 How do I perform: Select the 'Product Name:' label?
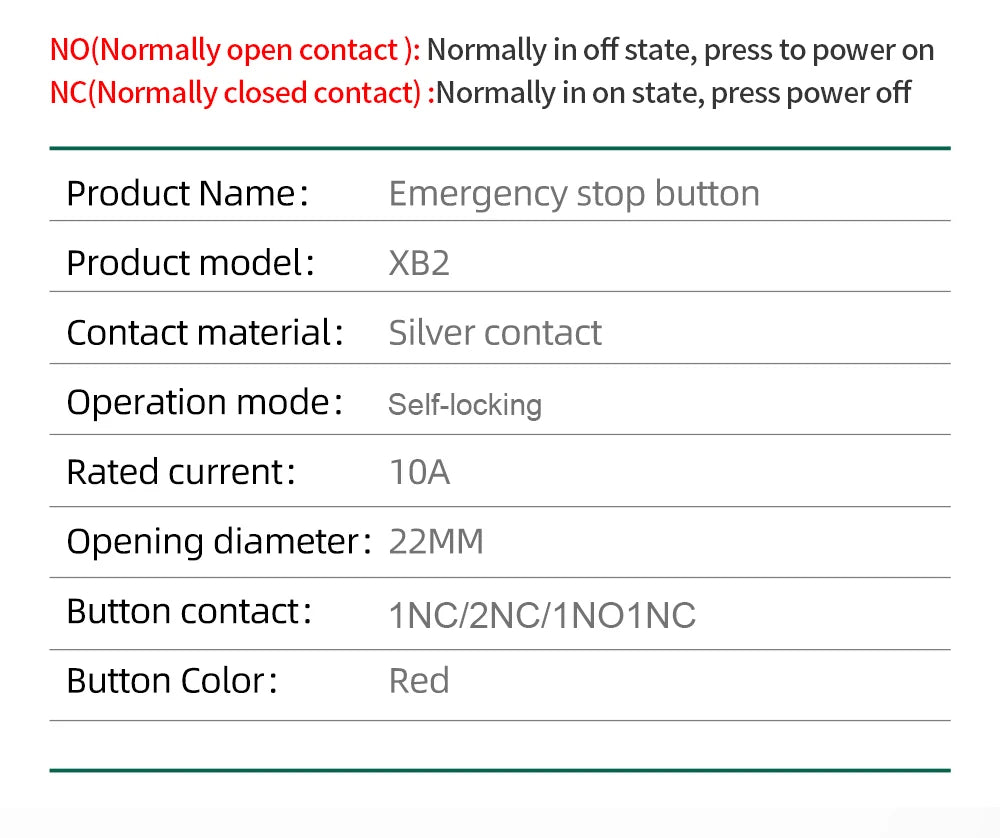[x=188, y=193]
